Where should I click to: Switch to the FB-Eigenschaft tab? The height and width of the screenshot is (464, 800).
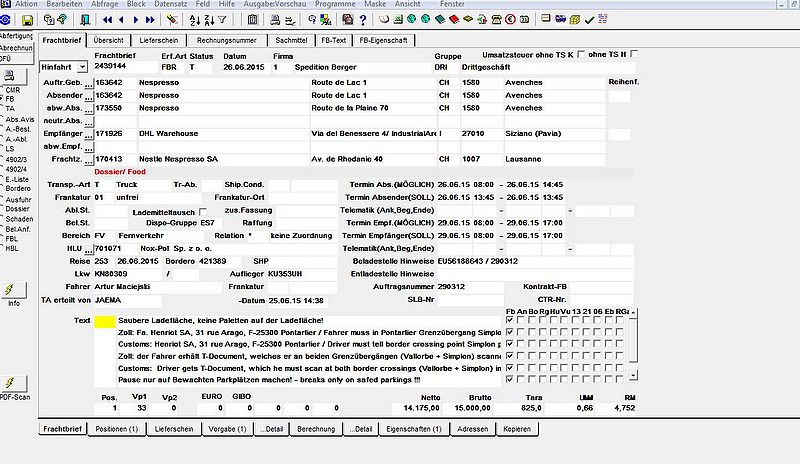tap(383, 40)
